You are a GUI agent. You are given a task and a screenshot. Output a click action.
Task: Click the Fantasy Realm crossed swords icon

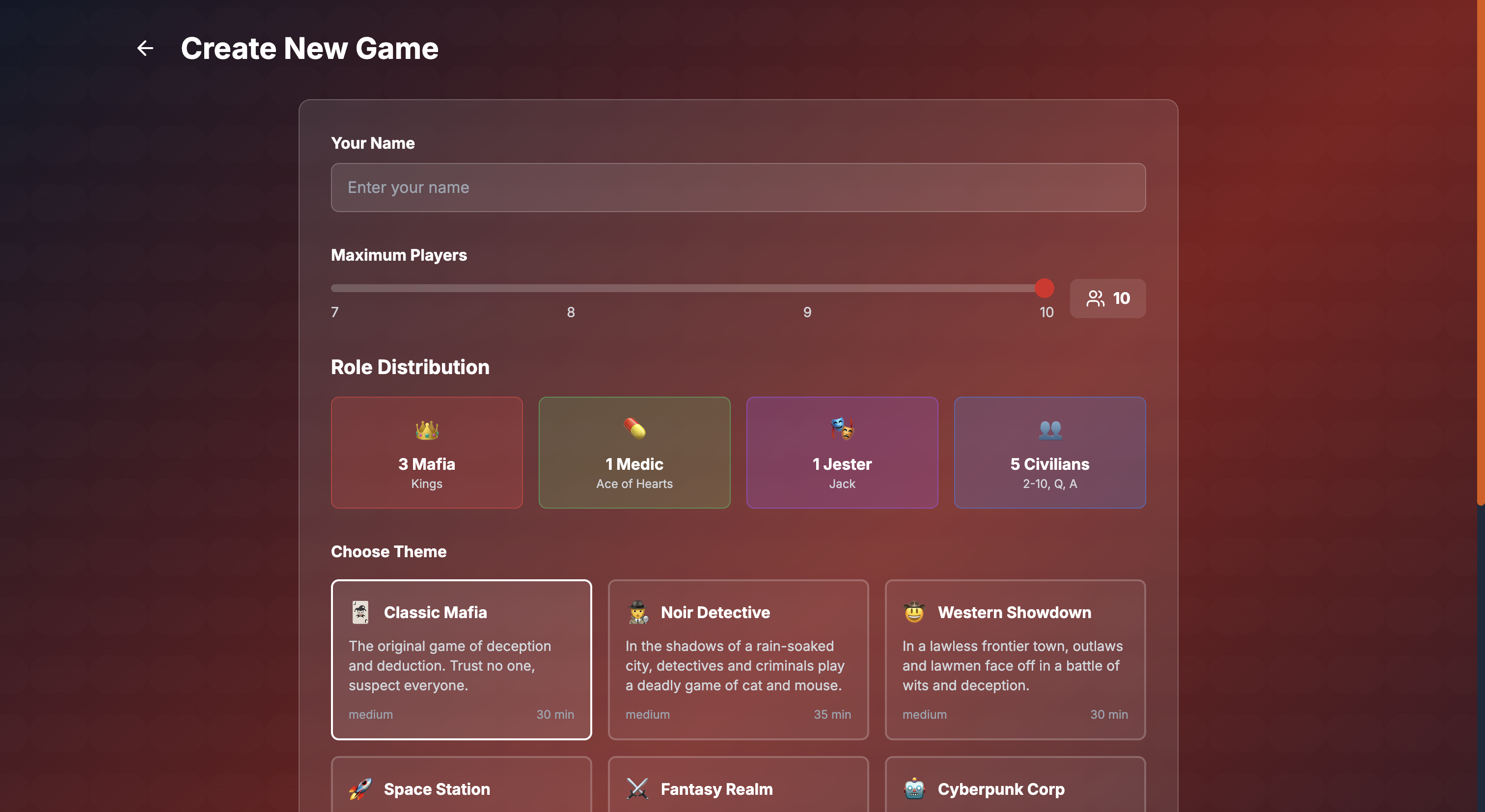637,789
